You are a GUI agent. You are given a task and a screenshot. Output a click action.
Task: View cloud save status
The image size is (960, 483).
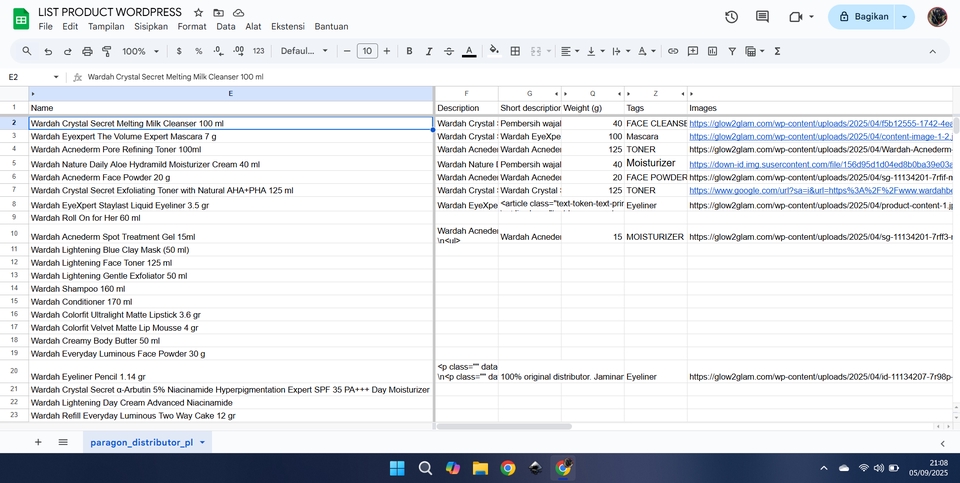tap(239, 13)
